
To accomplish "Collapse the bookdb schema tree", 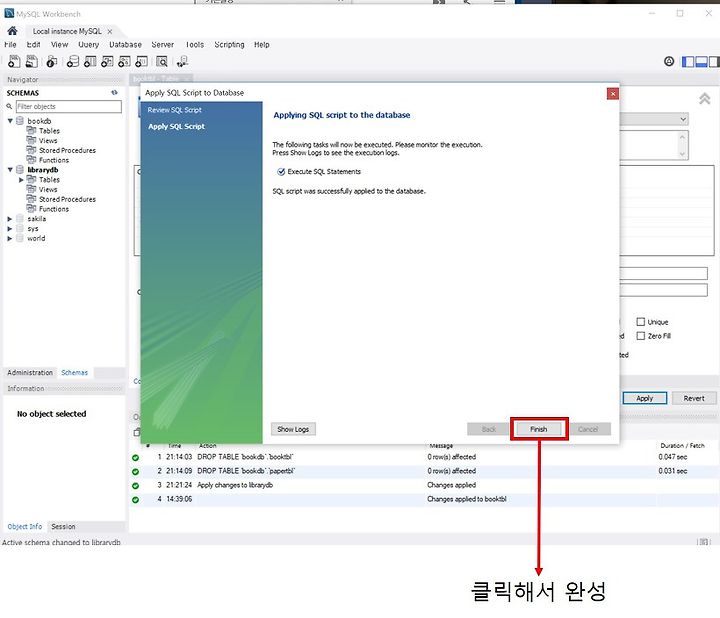I will click(10, 121).
